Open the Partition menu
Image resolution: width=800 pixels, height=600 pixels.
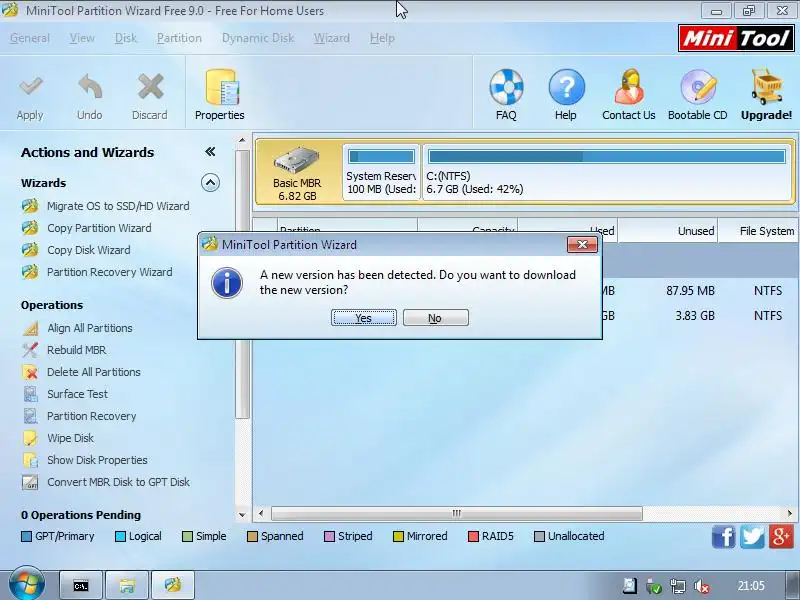tap(179, 38)
